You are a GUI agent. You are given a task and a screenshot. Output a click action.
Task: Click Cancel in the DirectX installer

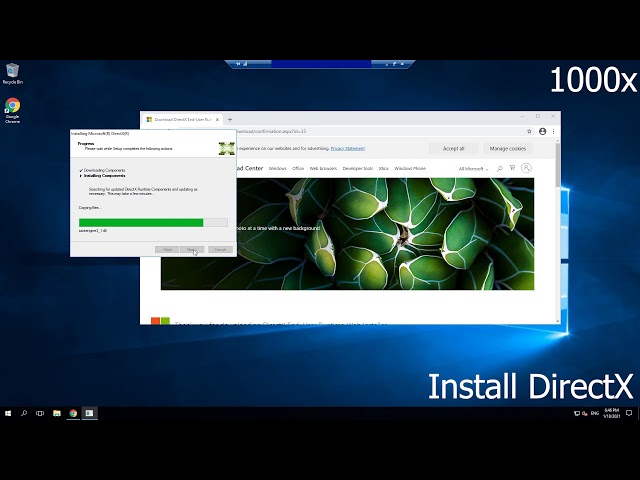(220, 249)
